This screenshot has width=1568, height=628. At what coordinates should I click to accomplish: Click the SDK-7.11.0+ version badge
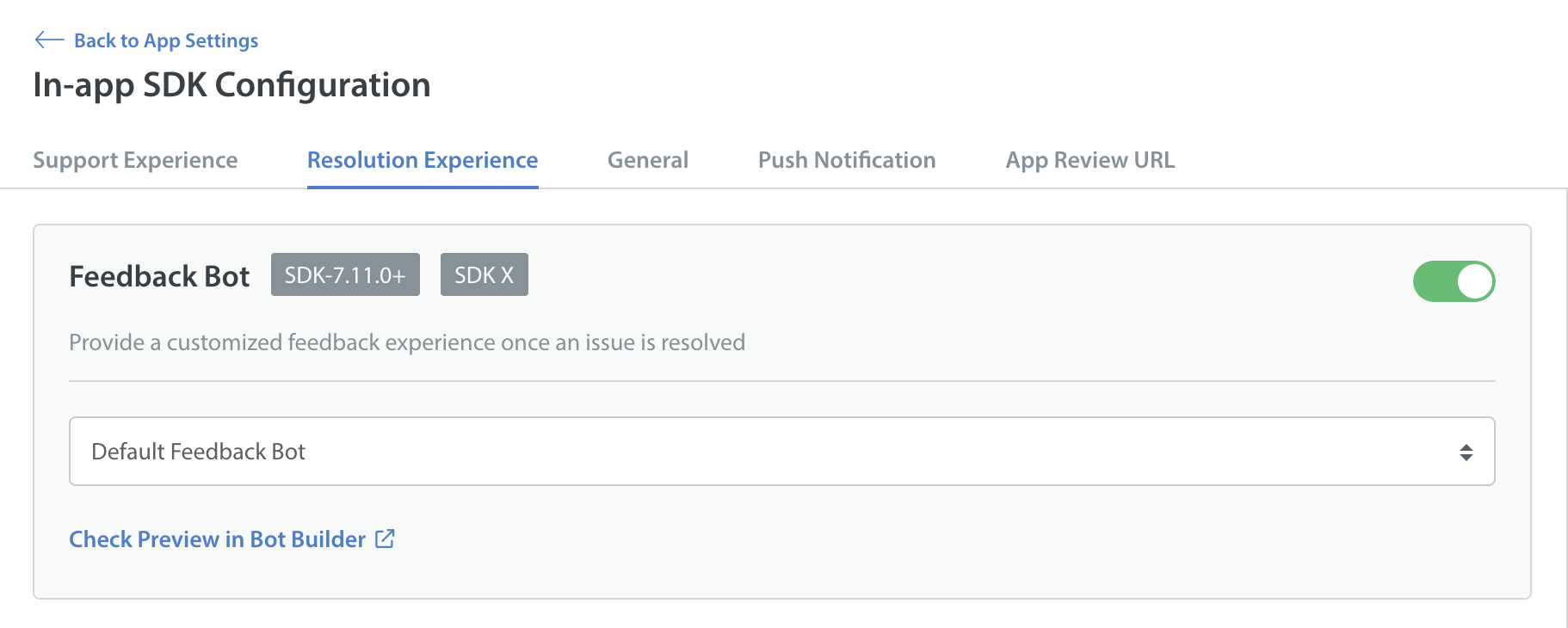[x=345, y=274]
